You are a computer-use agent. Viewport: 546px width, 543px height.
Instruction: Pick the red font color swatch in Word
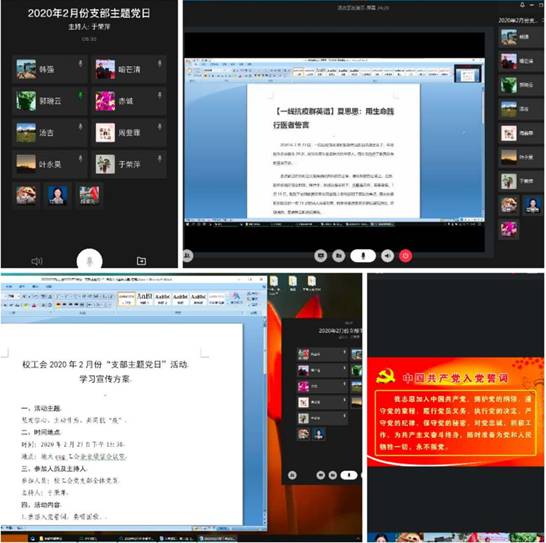point(34,305)
